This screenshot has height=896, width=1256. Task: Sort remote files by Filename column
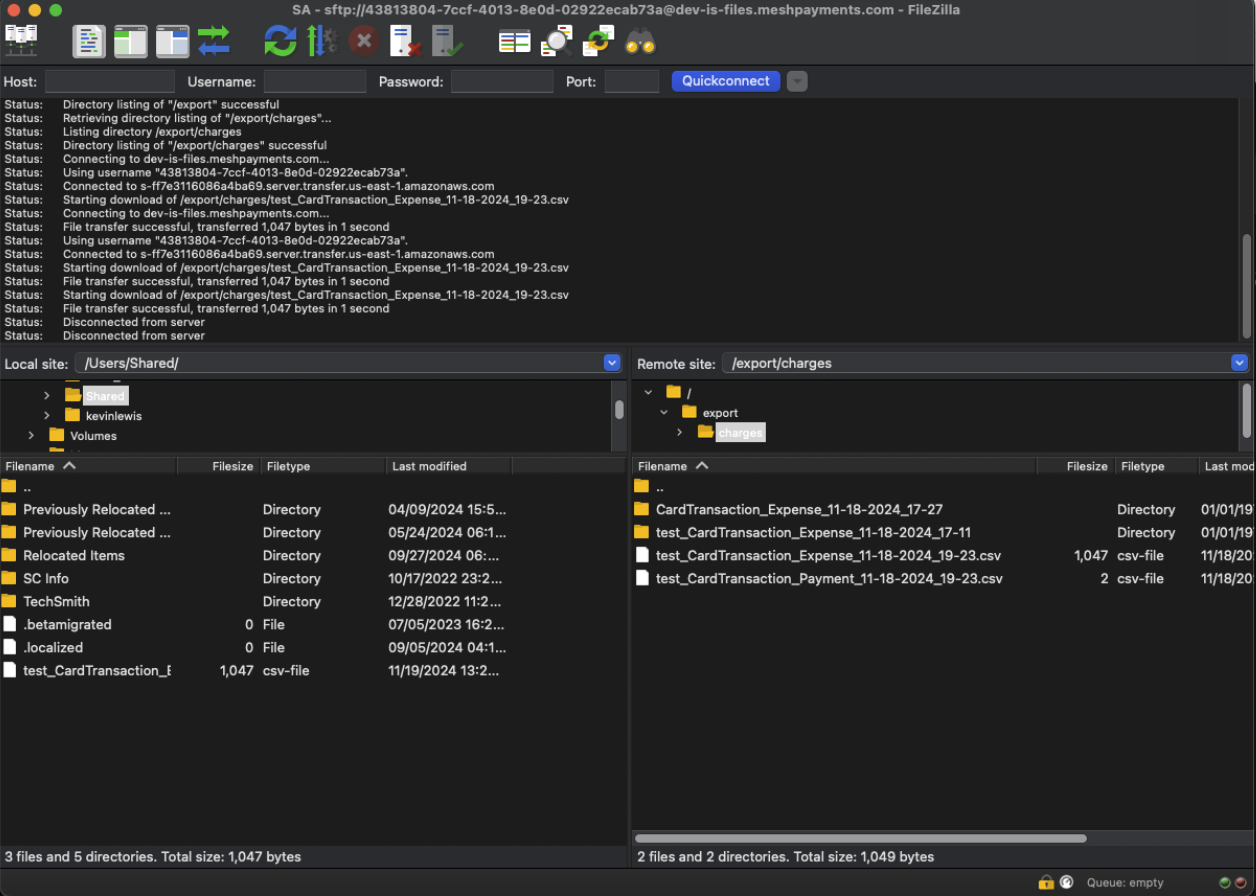[834, 466]
